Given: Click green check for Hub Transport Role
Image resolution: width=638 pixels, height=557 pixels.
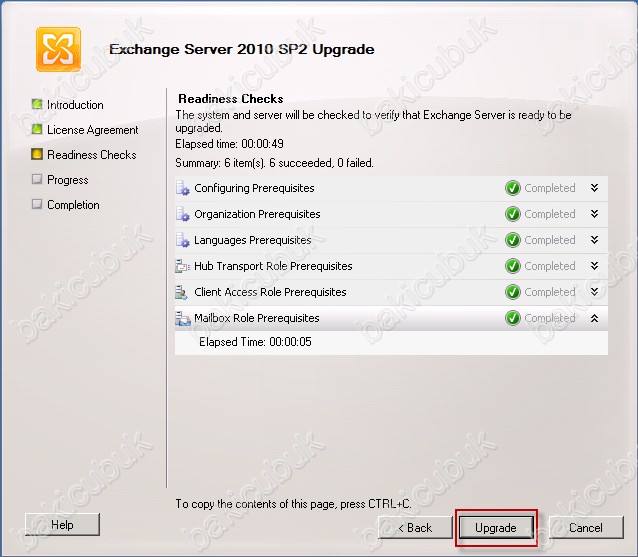Looking at the screenshot, I should [x=513, y=266].
